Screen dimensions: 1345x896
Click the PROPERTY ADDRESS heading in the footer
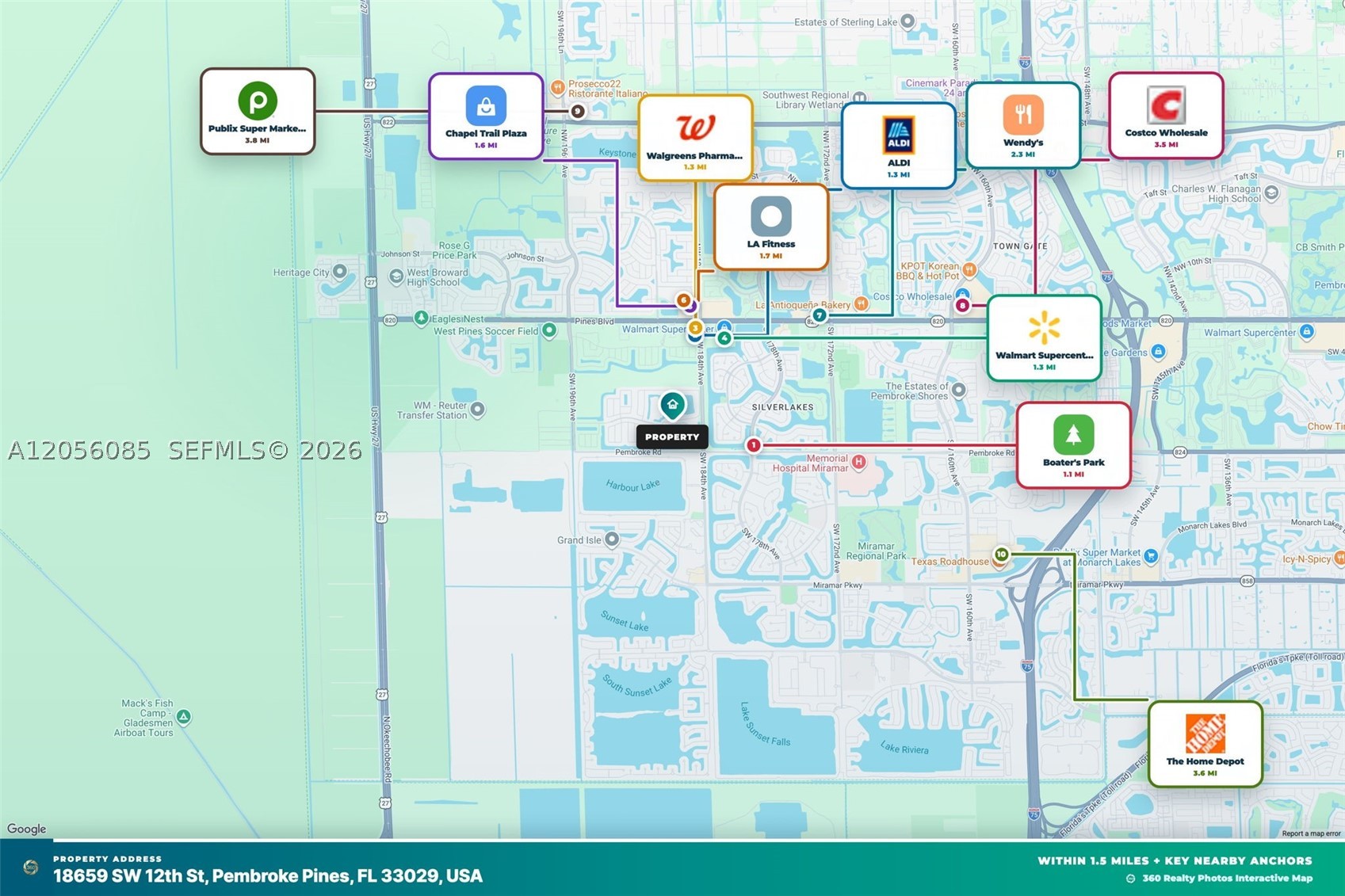click(x=108, y=859)
